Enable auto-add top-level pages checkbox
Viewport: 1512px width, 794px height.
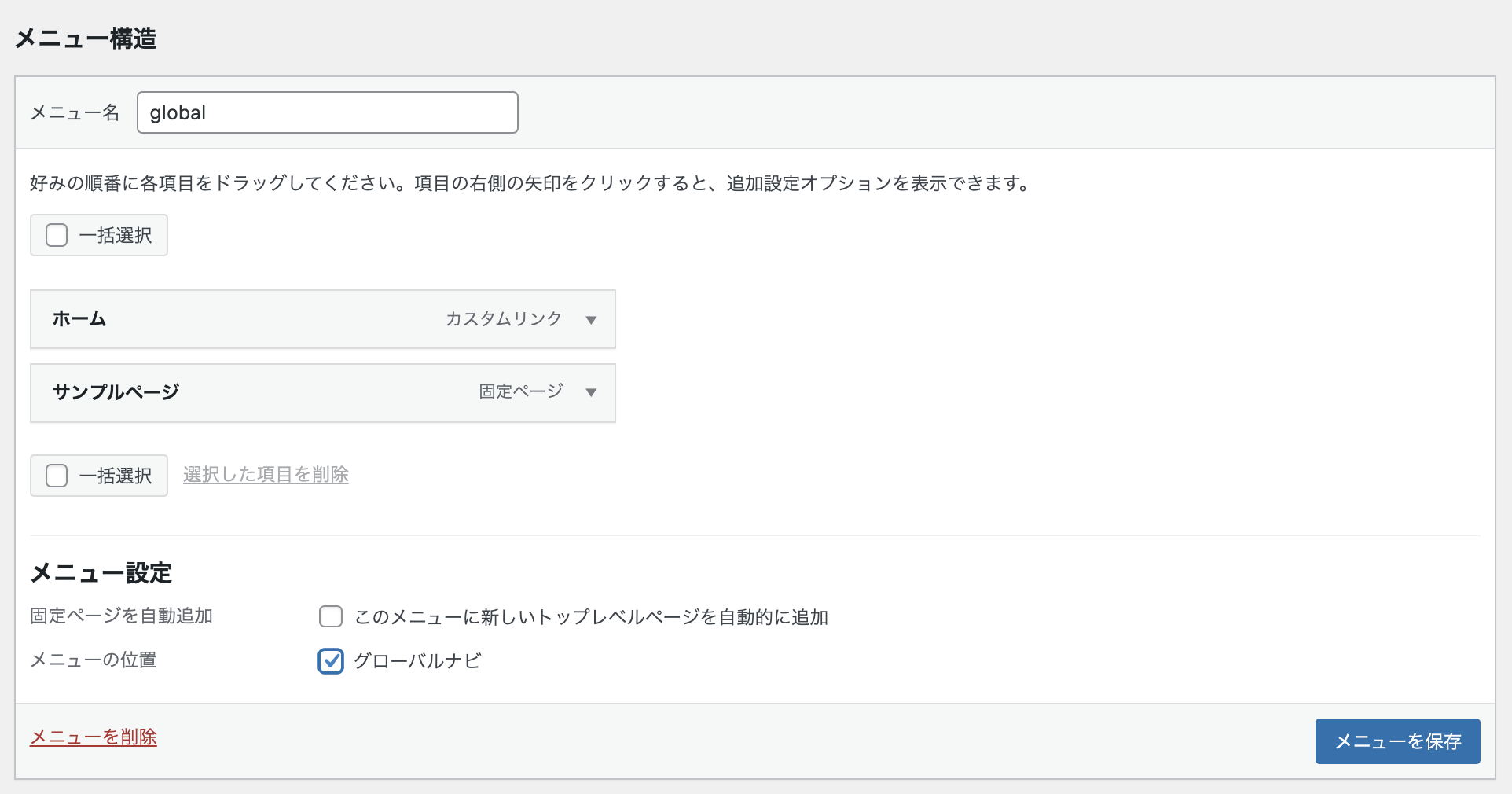pos(331,616)
